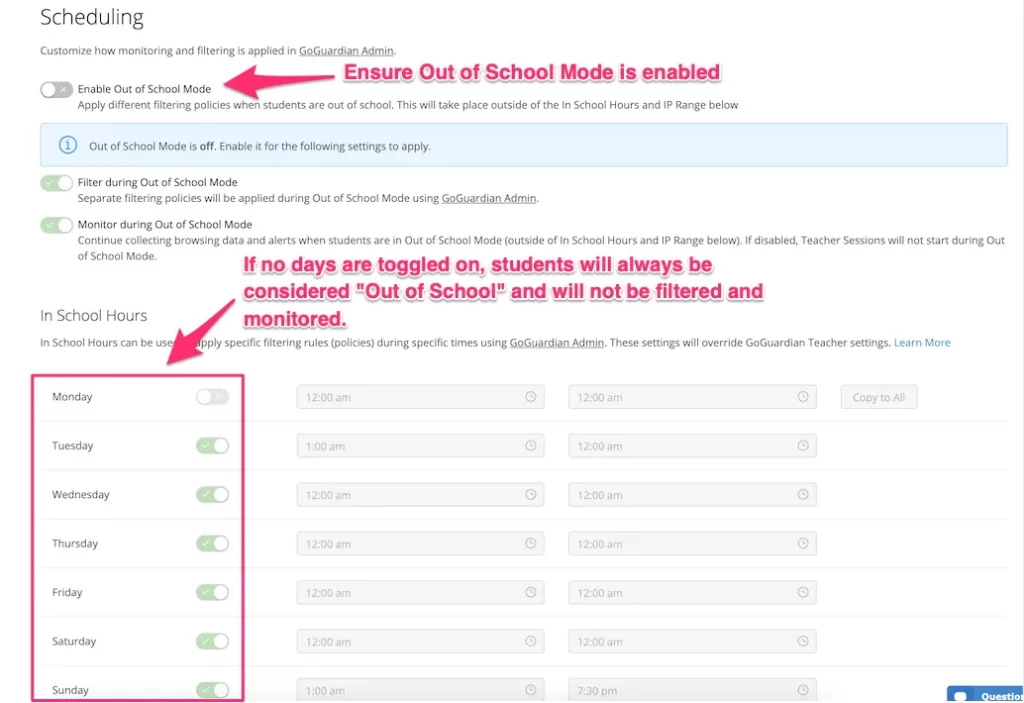Follow the GoGuardian Admin link under Scheduling
The height and width of the screenshot is (703, 1024).
click(x=346, y=50)
